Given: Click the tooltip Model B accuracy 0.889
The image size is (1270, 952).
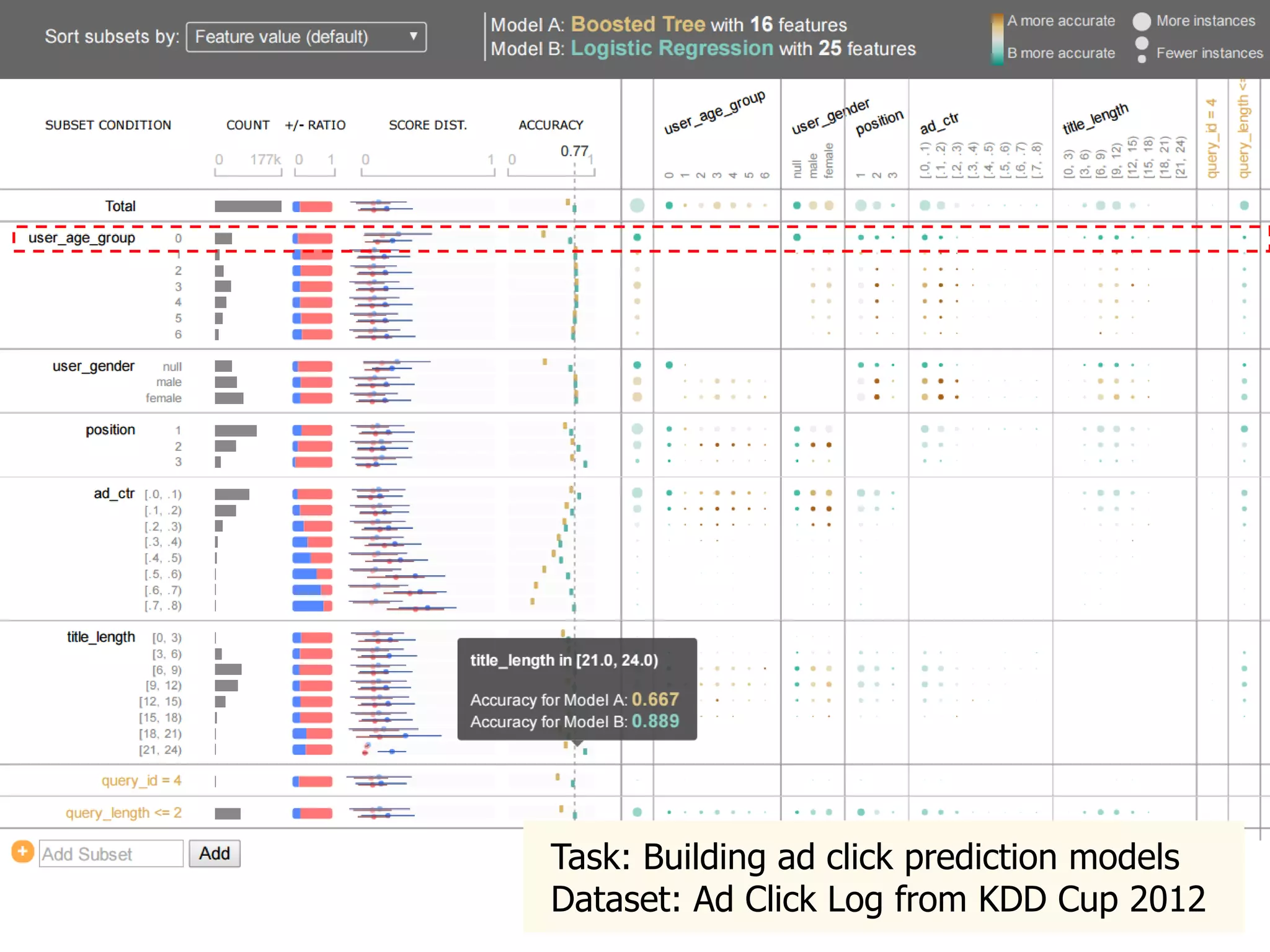Looking at the screenshot, I should pos(655,721).
